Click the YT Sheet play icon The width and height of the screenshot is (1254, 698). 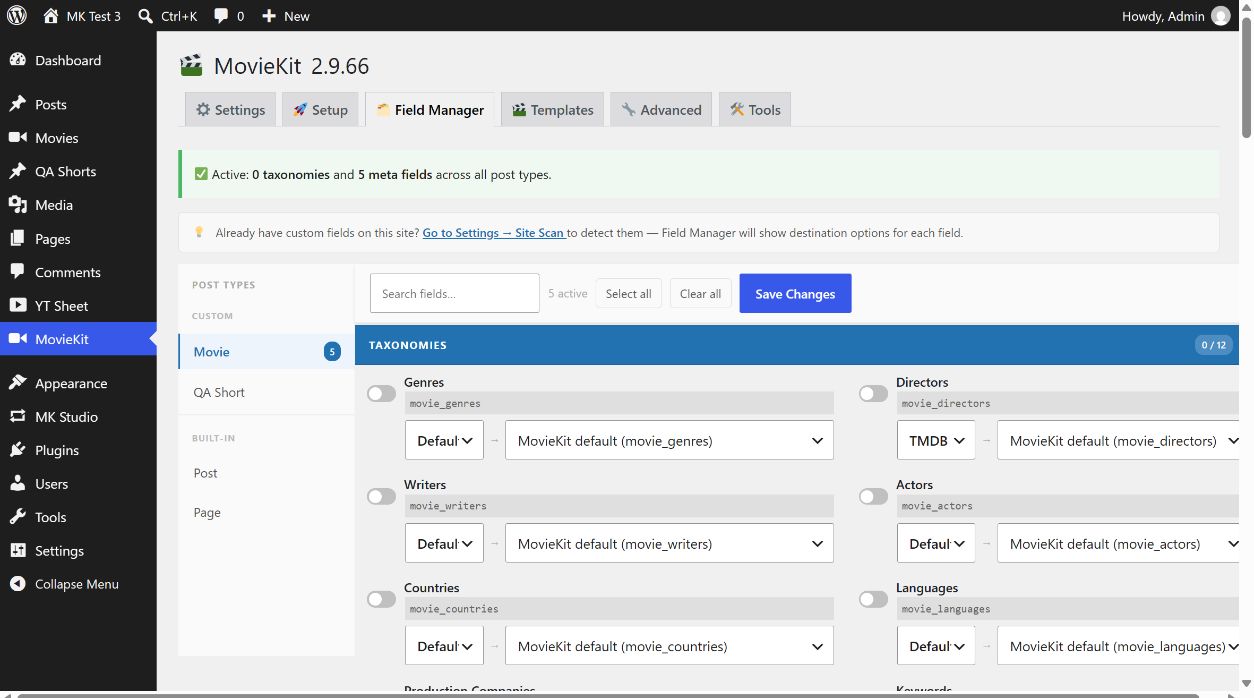coord(17,306)
